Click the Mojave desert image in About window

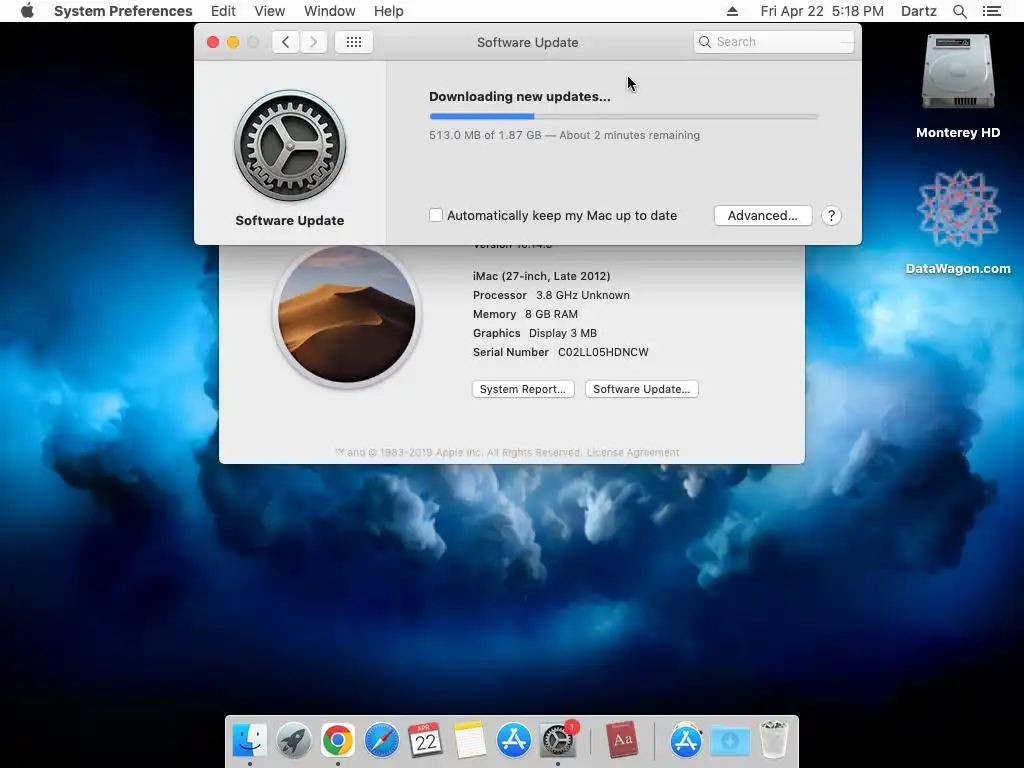347,315
